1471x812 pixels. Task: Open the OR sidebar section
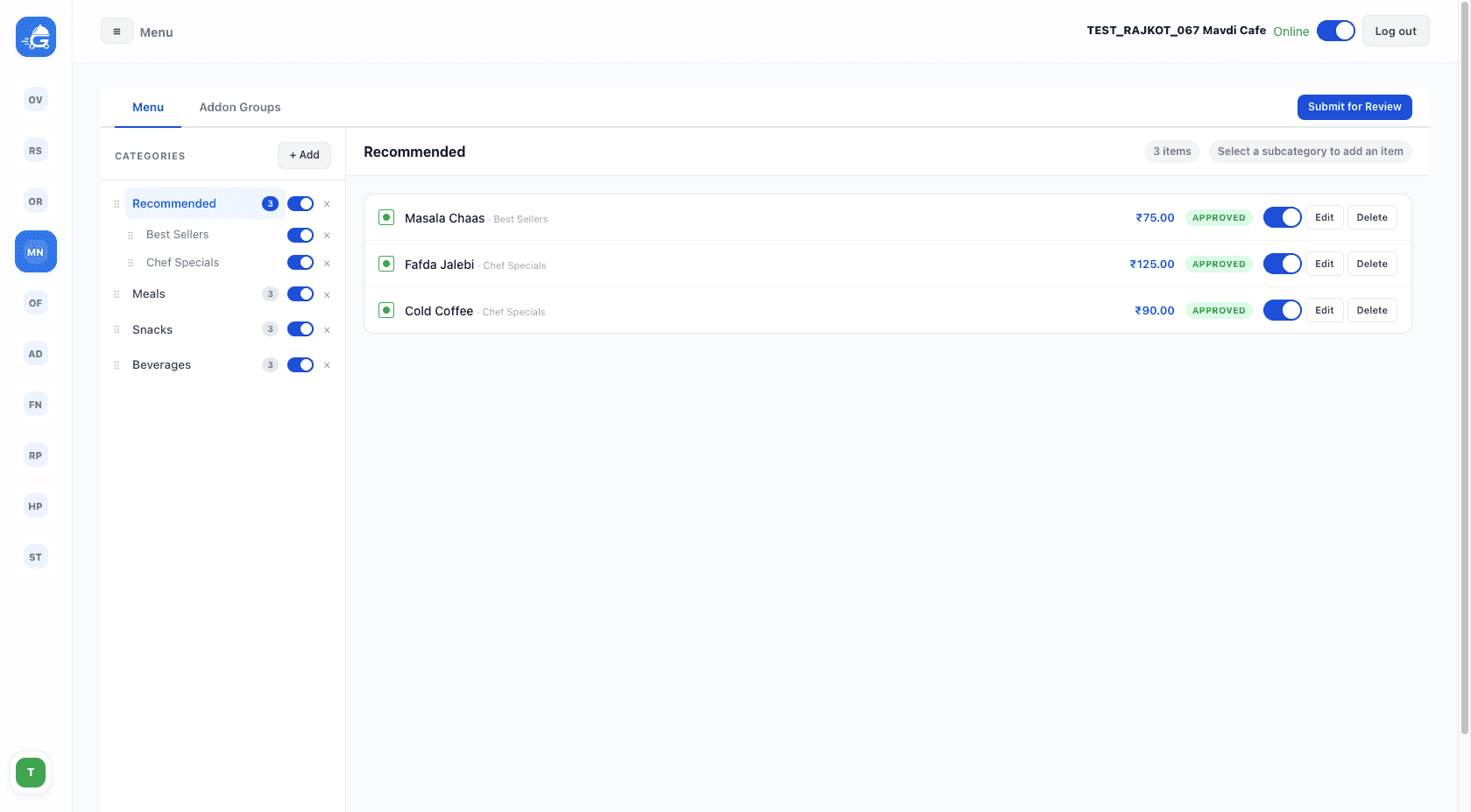coord(35,201)
